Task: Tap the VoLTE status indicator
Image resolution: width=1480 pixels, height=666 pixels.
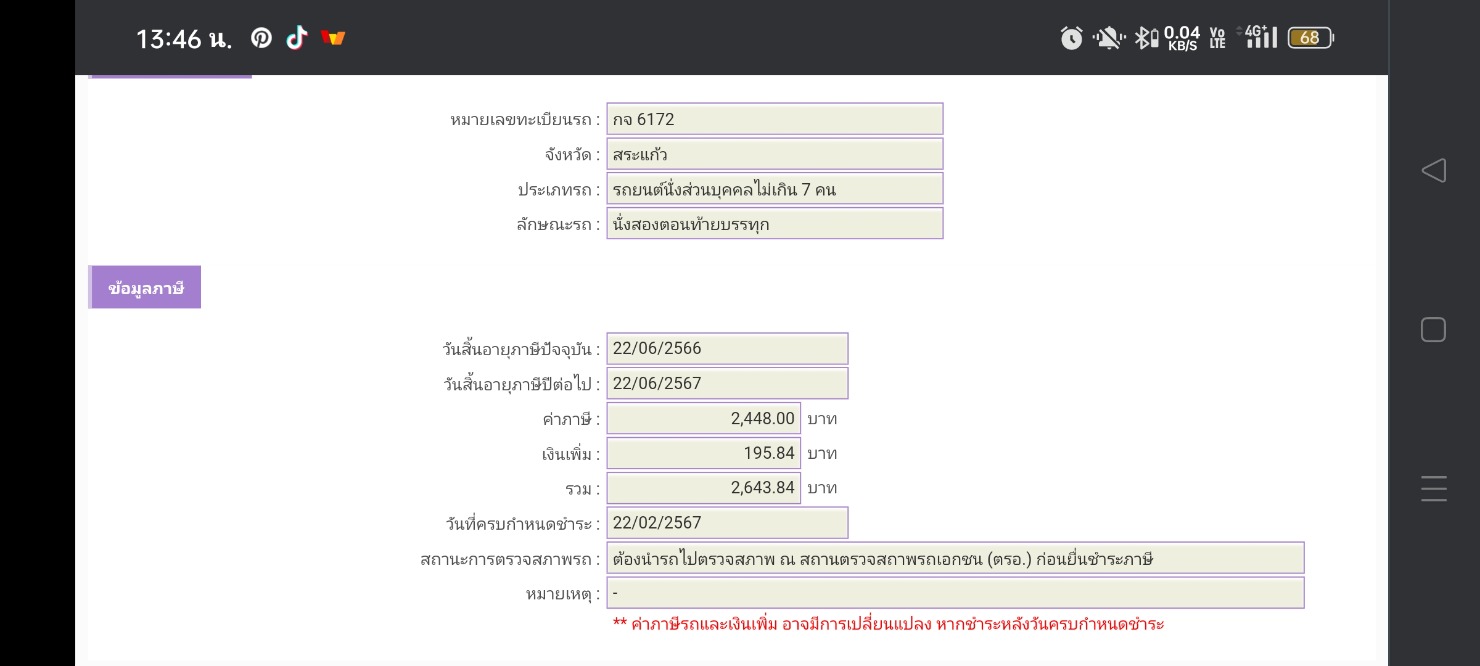Action: pyautogui.click(x=1217, y=38)
